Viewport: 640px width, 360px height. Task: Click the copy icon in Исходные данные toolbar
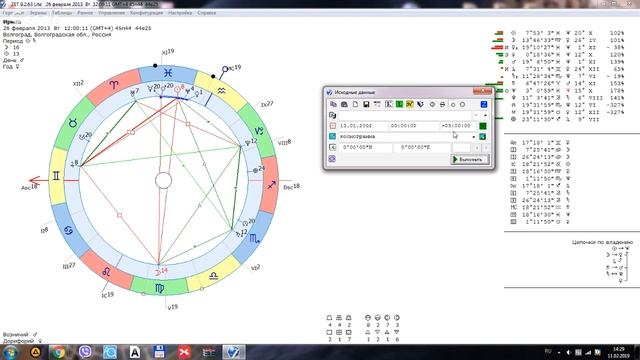333,104
